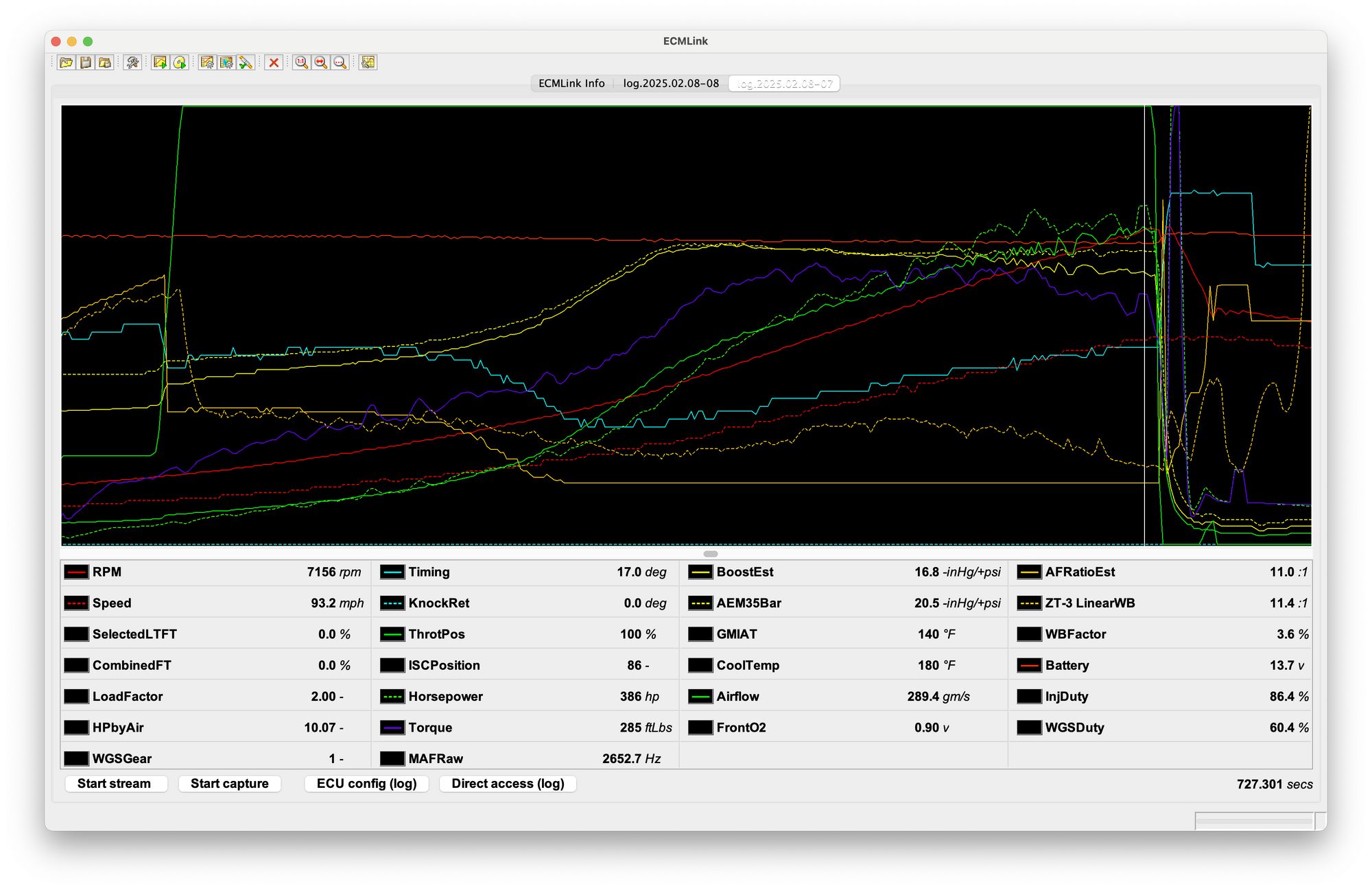The width and height of the screenshot is (1372, 890).
Task: Click the MAFRaw value 2652.7 Hz
Action: pos(632,759)
